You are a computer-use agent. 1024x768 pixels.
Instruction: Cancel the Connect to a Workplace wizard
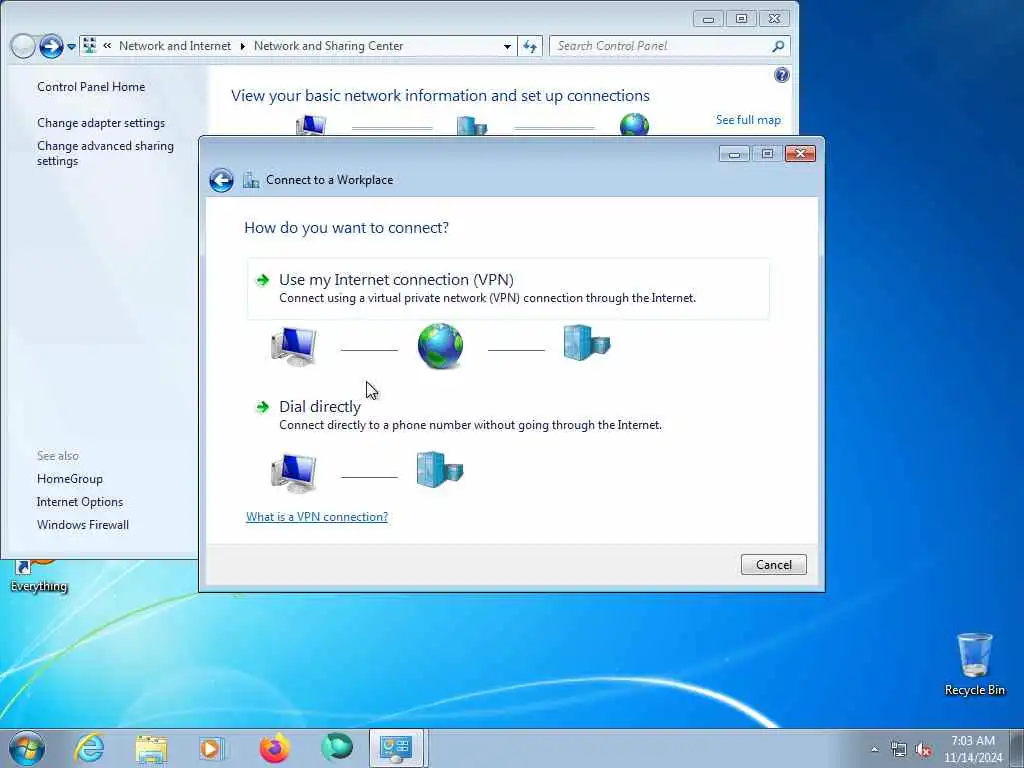pos(773,564)
